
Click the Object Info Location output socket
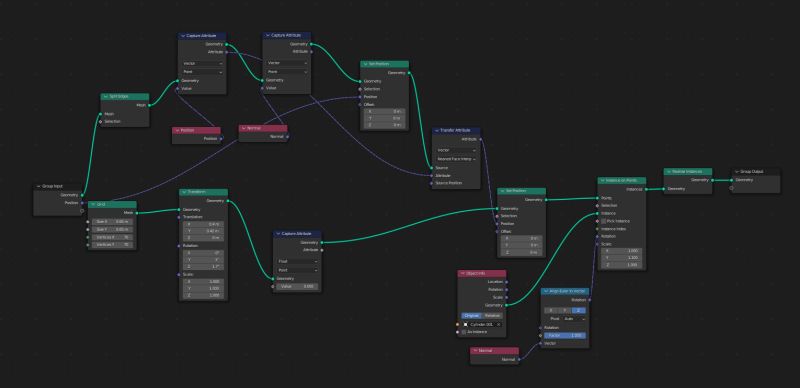pos(506,281)
